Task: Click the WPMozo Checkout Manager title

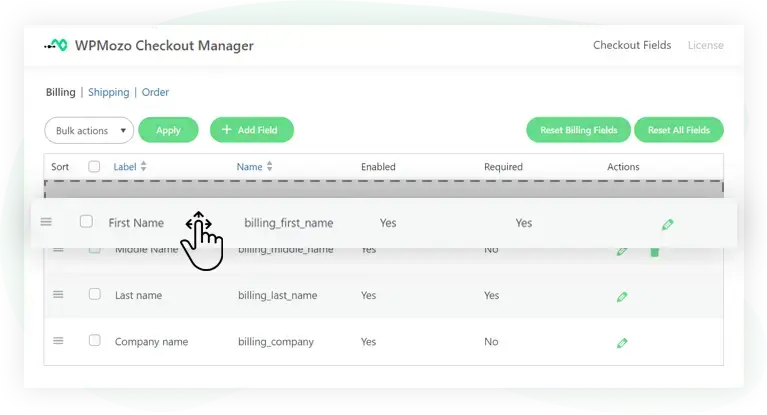Action: tap(164, 45)
